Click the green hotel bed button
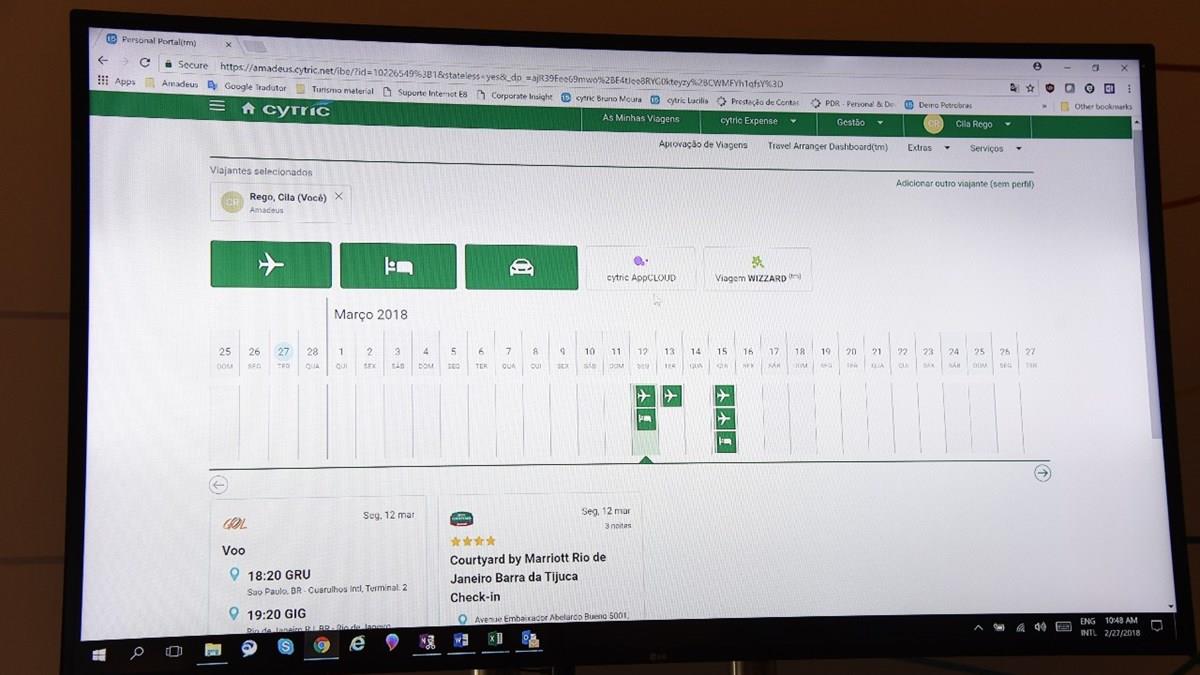1200x675 pixels. (x=398, y=266)
